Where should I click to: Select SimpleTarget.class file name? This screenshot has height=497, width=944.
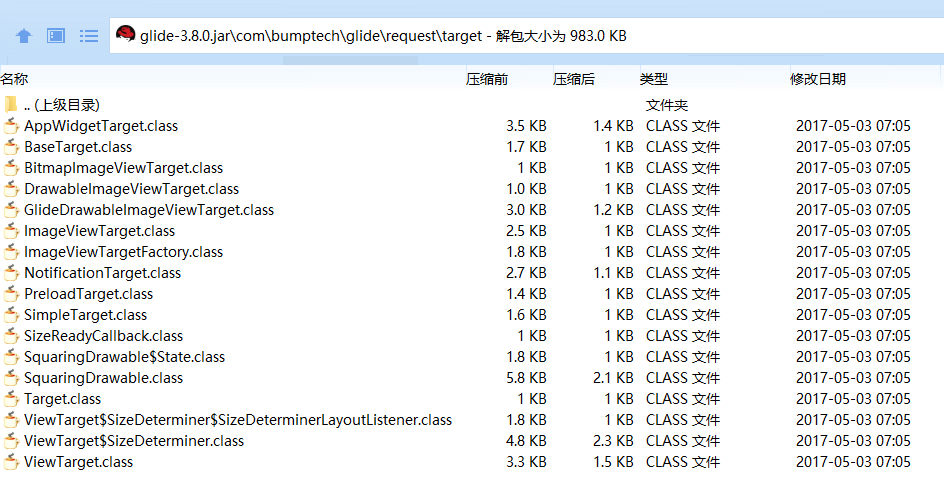(x=85, y=315)
